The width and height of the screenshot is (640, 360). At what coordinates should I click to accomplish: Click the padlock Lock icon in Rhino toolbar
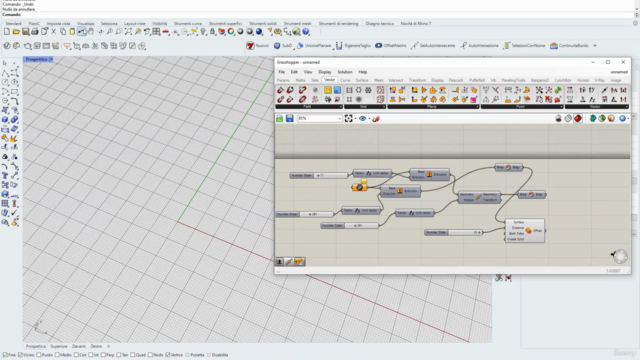[212, 31]
